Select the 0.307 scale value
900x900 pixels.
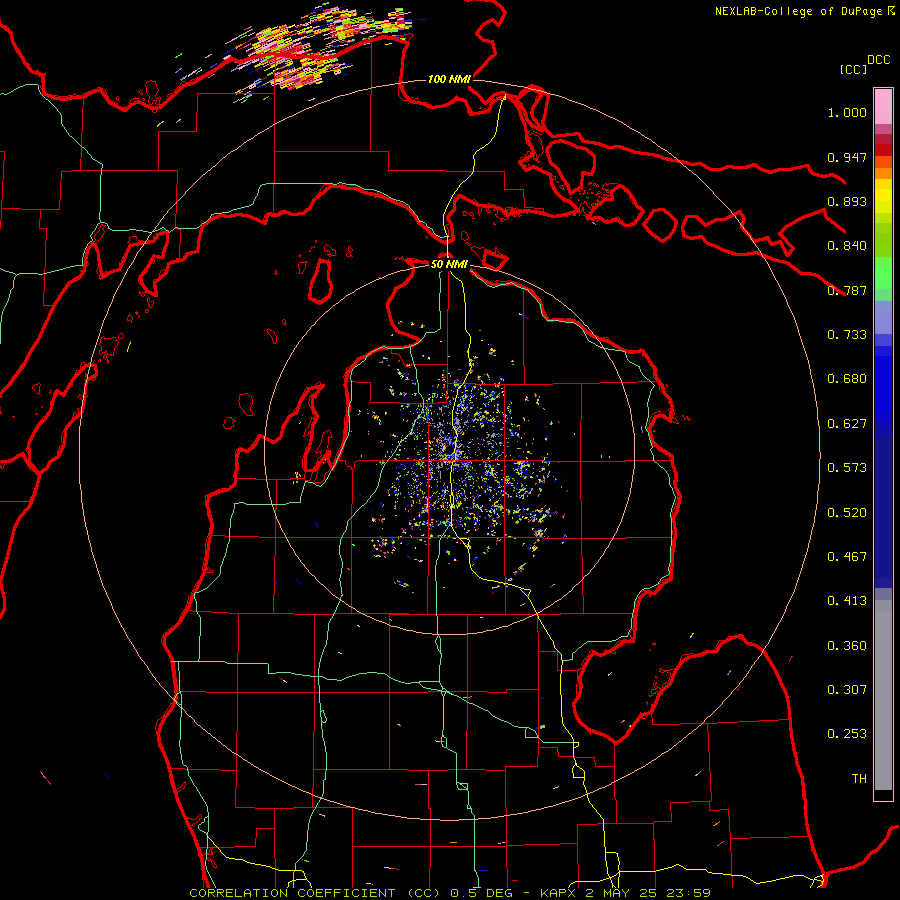[x=847, y=690]
